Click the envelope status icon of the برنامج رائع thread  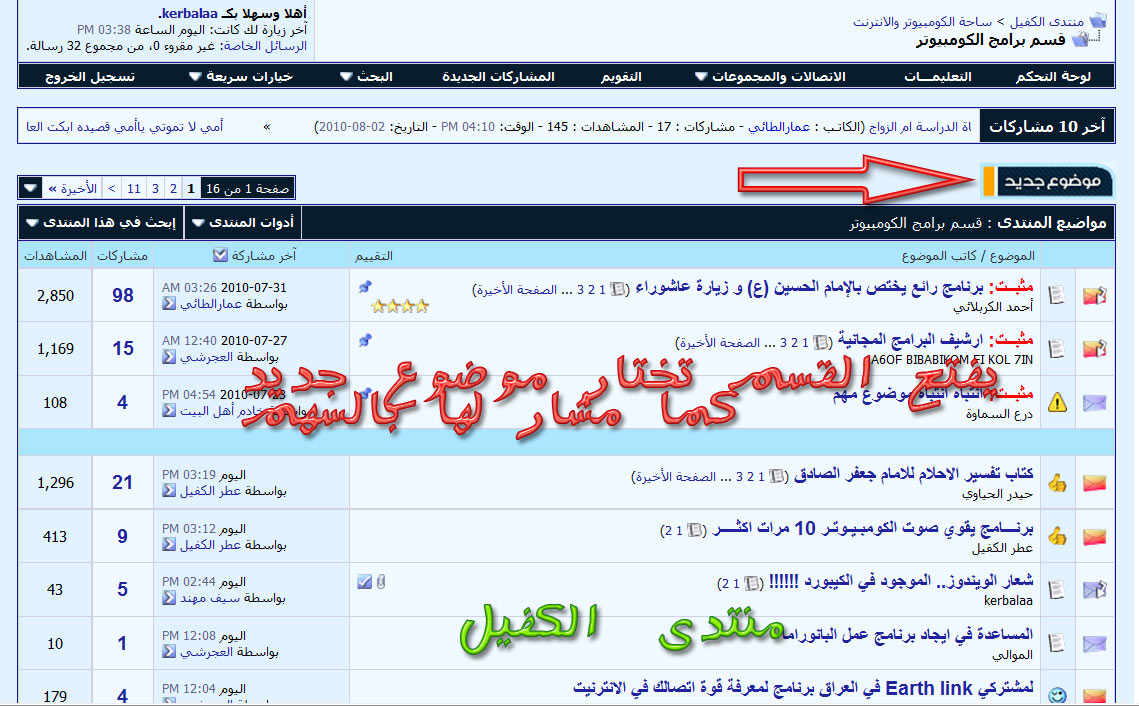[1094, 295]
